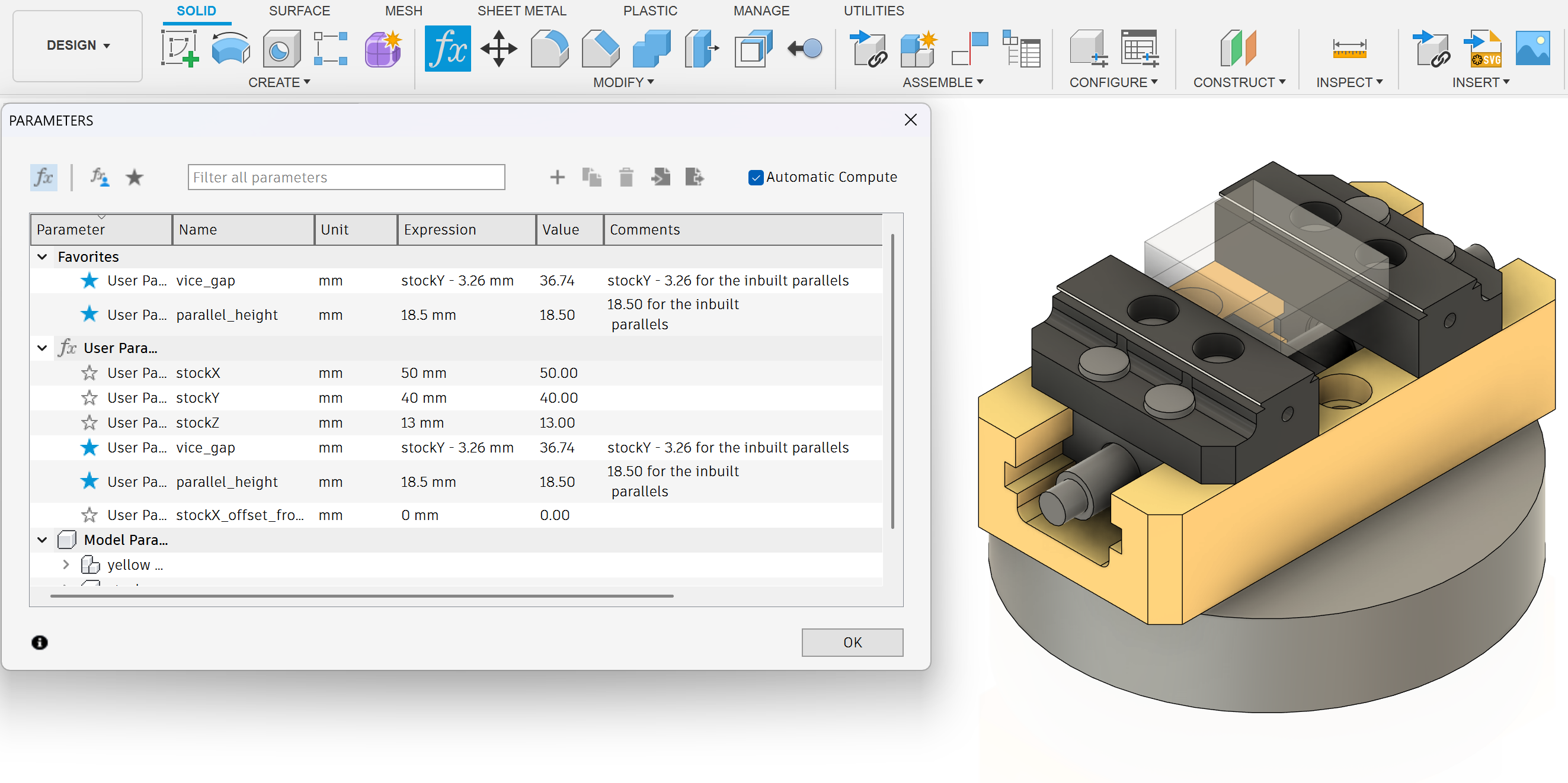1568x783 pixels.
Task: Favorite the stockX parameter star
Action: [89, 373]
